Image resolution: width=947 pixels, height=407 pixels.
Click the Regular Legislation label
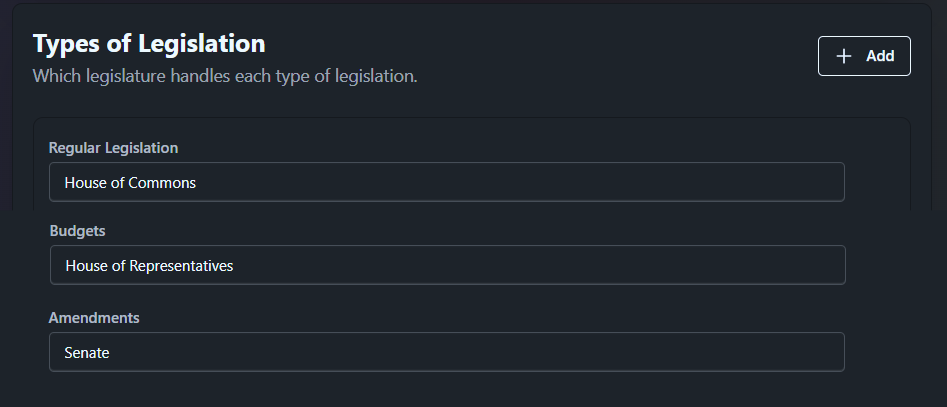pyautogui.click(x=114, y=148)
